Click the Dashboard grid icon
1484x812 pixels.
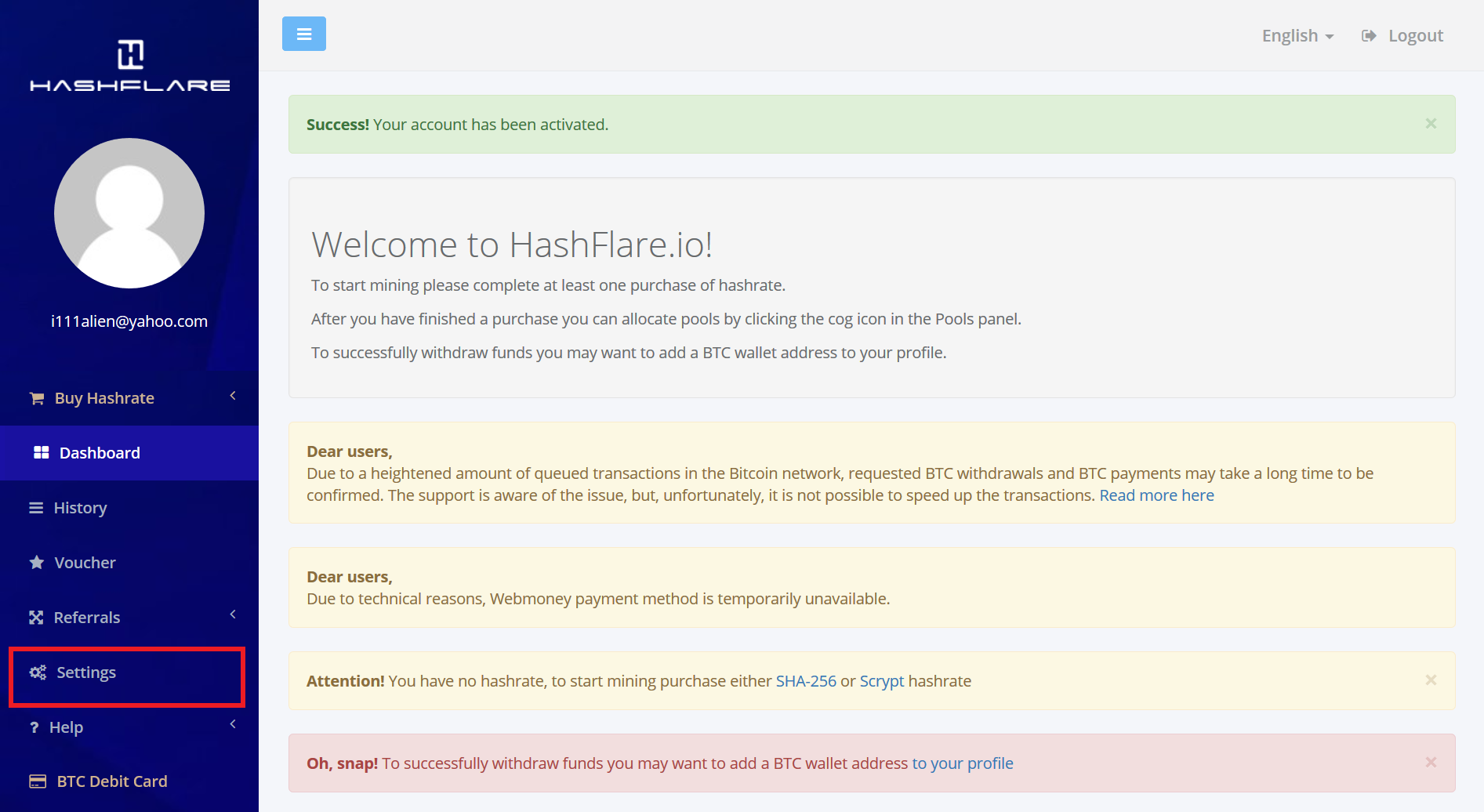(42, 452)
